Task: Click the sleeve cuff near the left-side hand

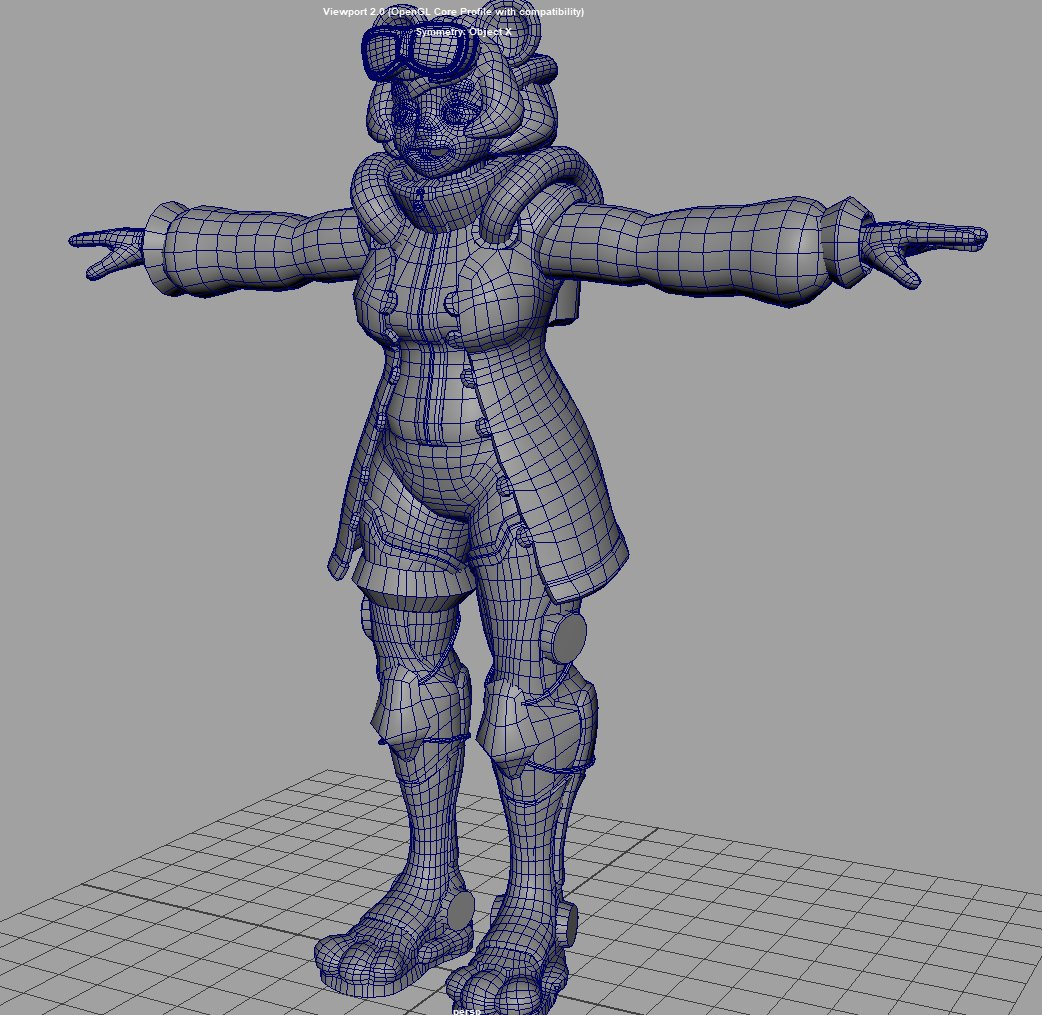Action: click(x=157, y=245)
